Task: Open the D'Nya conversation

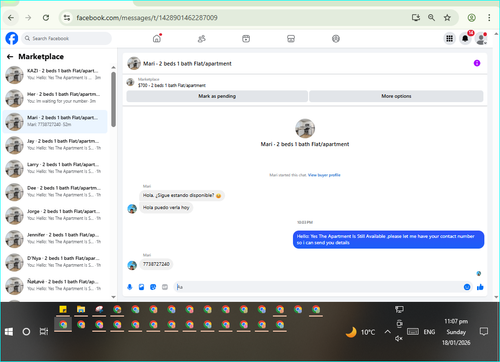Action: click(55, 262)
